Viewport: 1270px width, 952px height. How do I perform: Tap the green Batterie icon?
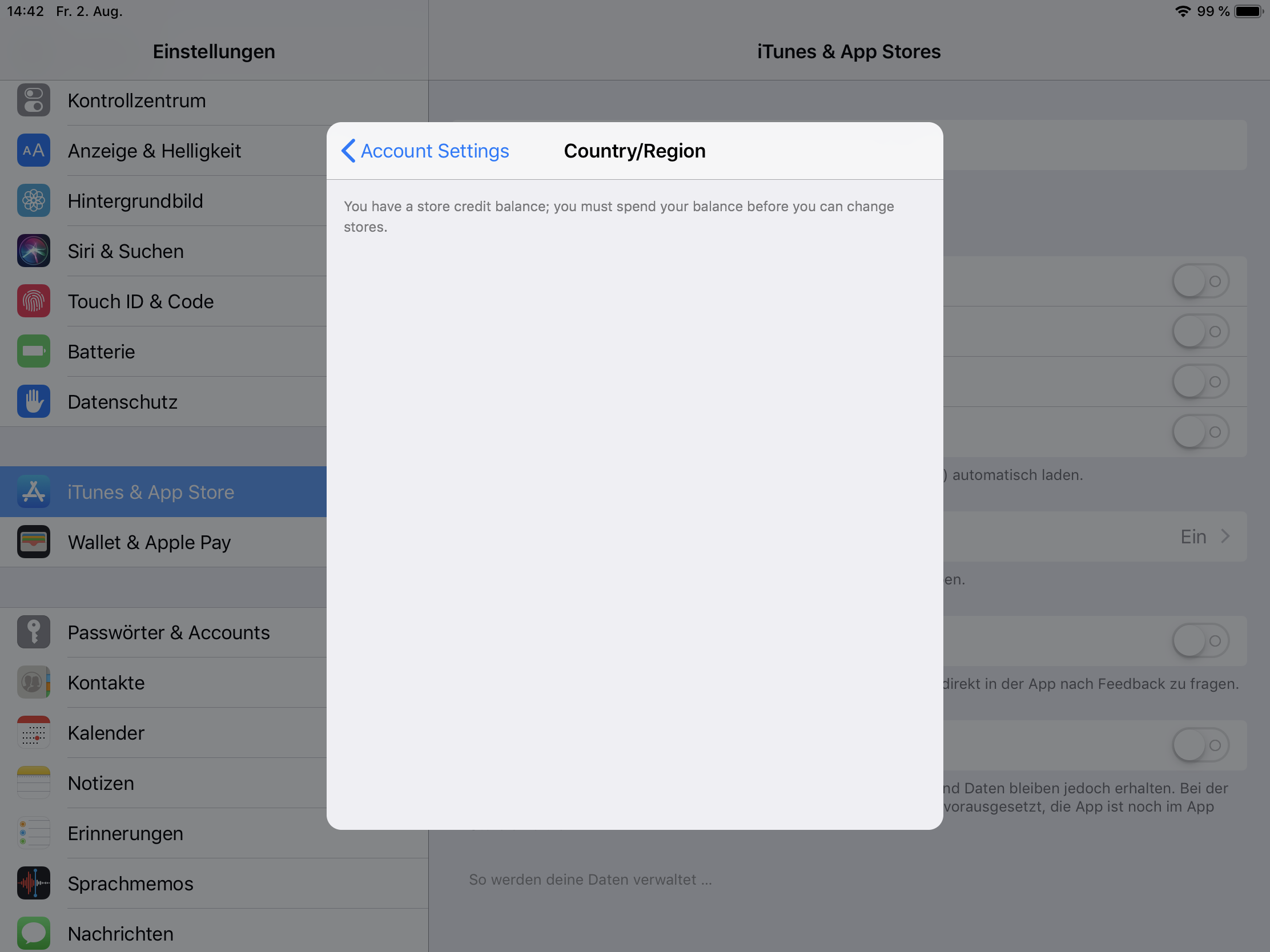coord(33,351)
